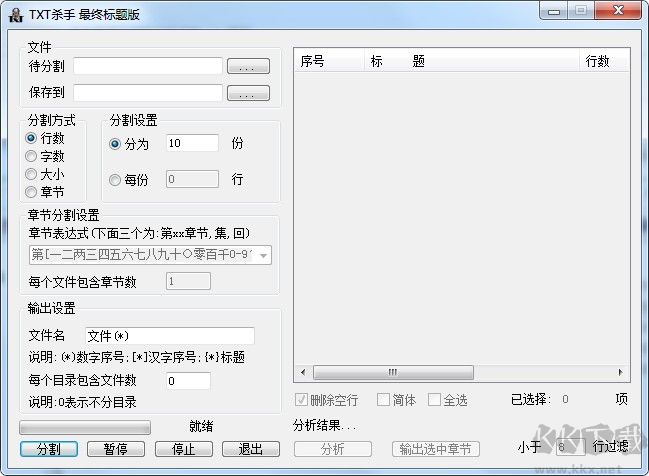The height and width of the screenshot is (476, 649).
Task: Click the 输出选中章节 button
Action: 435,449
